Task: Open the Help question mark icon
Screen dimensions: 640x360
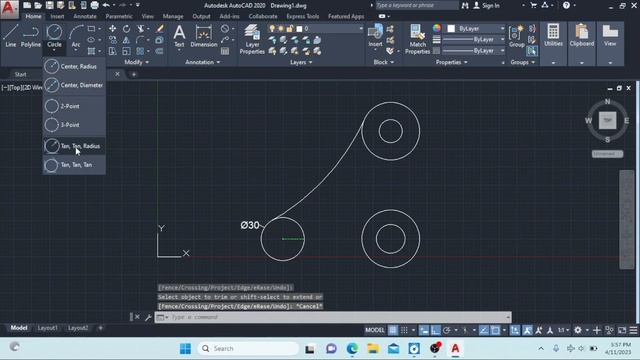Action: [566, 5]
